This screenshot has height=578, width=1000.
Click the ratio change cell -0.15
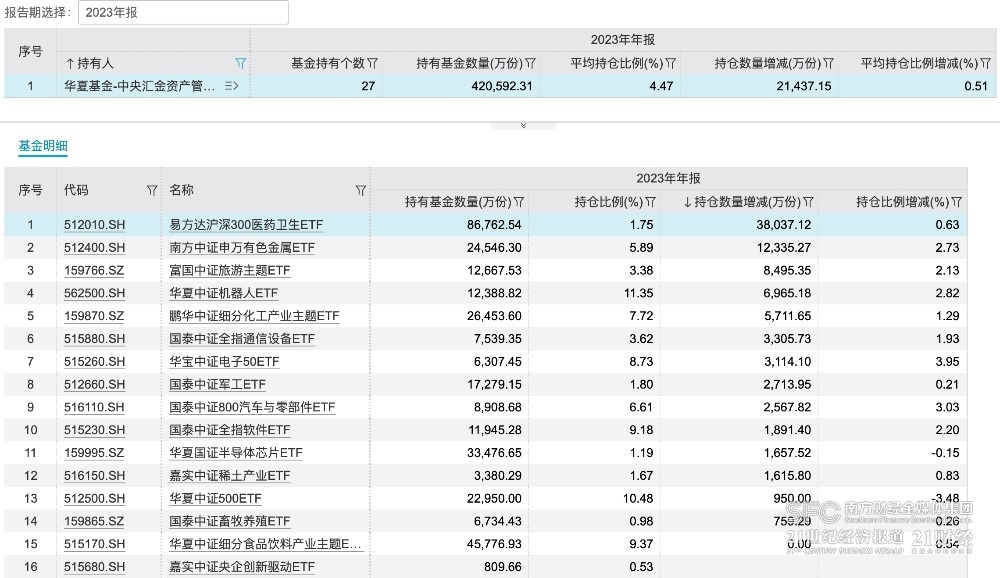(x=945, y=453)
